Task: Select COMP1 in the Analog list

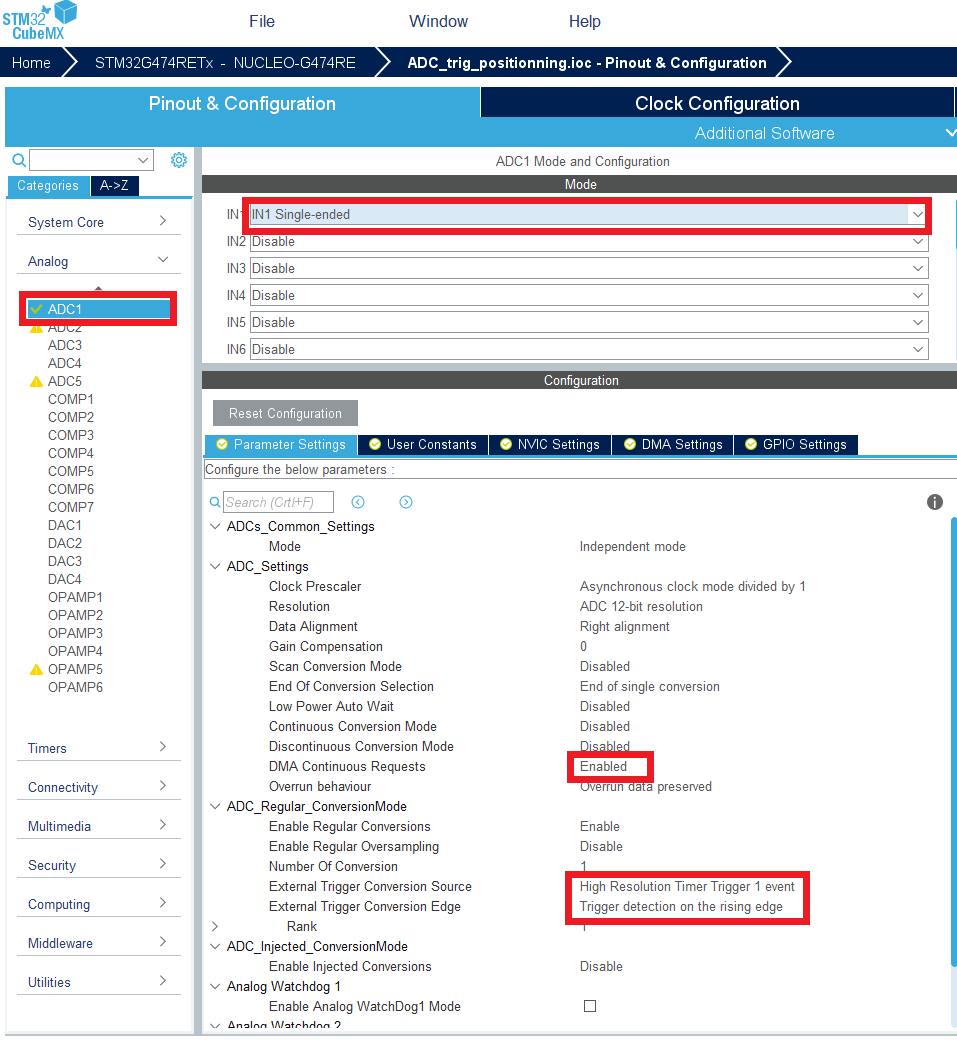Action: [70, 399]
